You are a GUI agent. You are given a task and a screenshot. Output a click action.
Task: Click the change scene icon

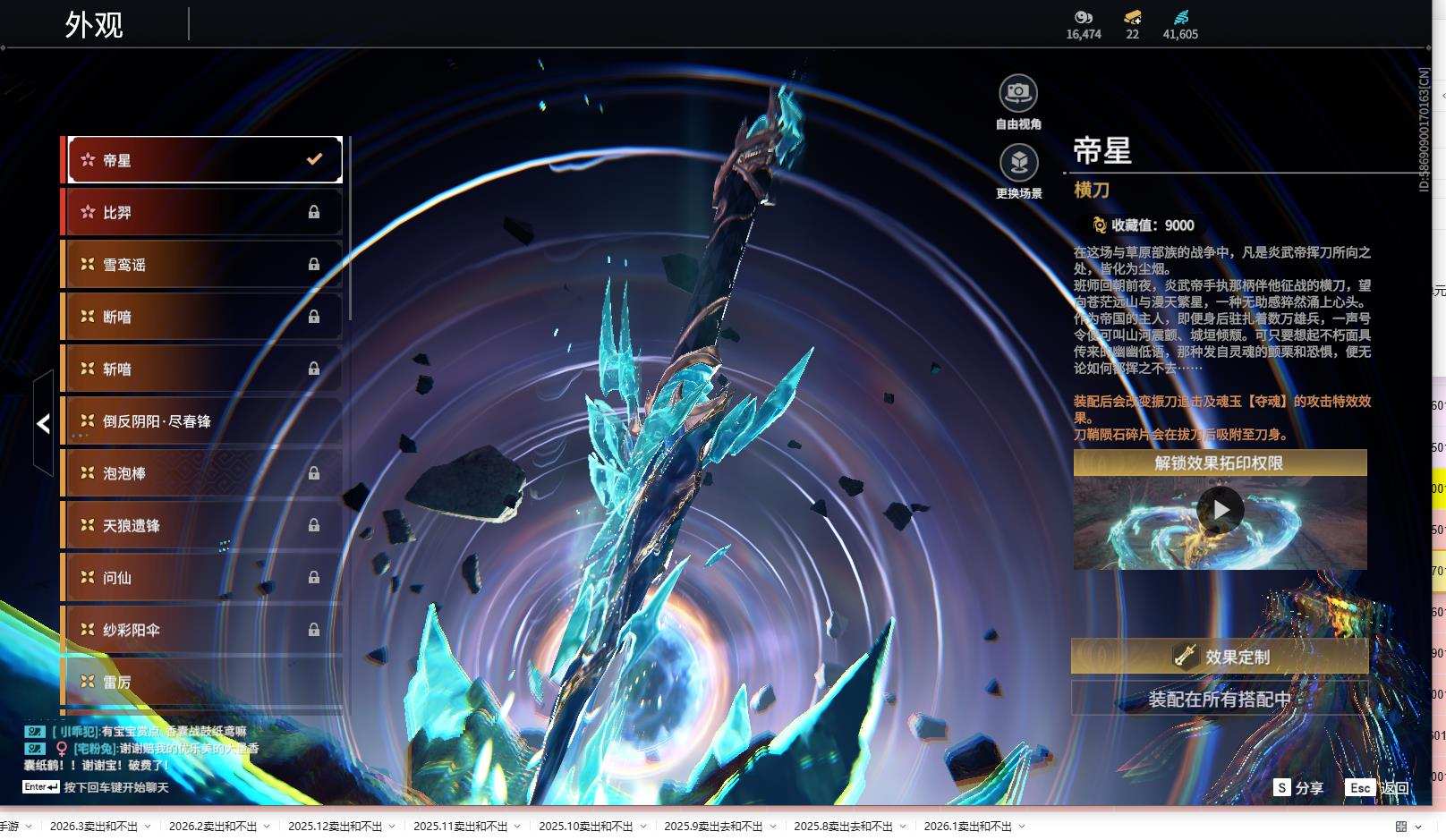click(1018, 163)
